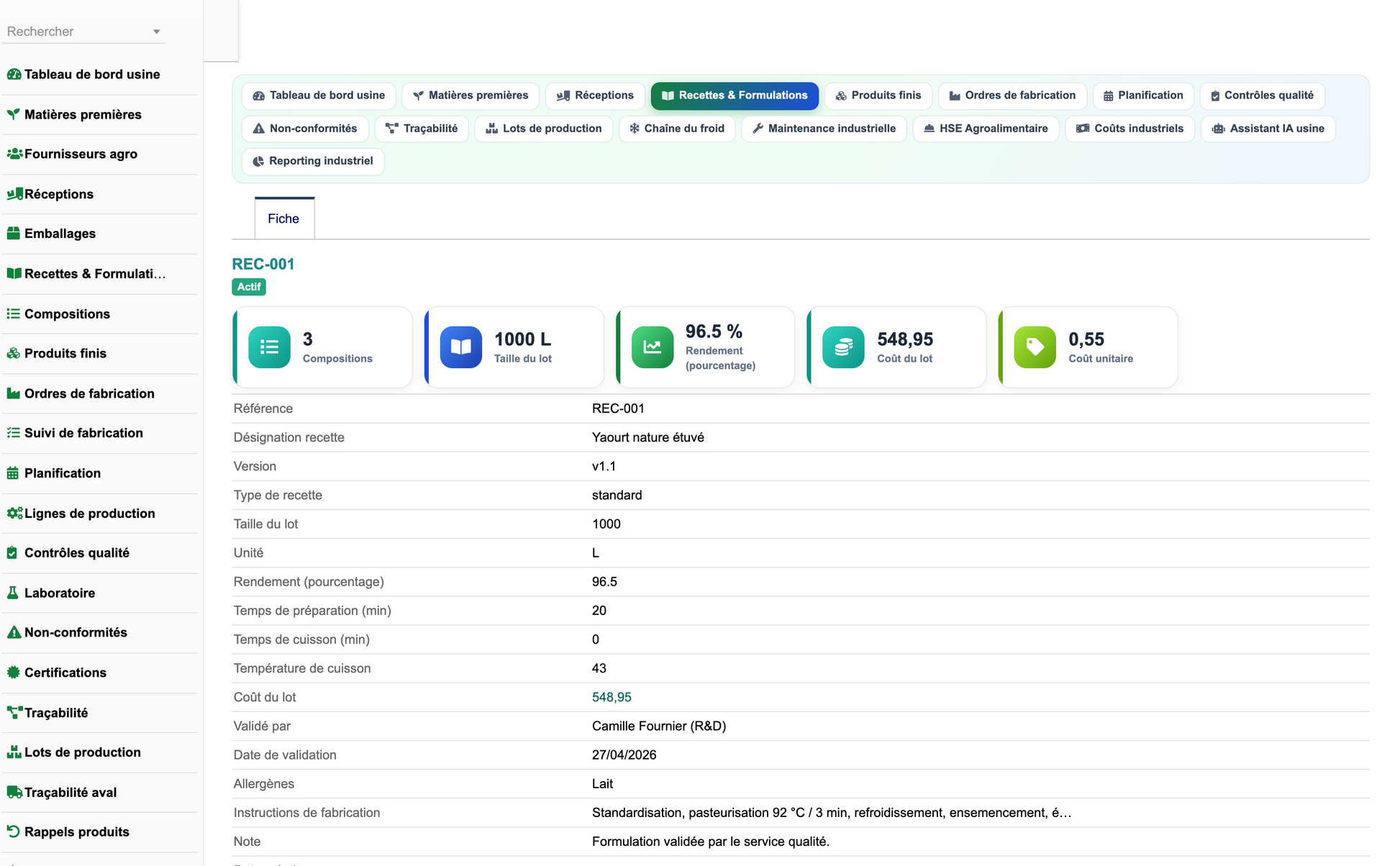Image resolution: width=1400 pixels, height=866 pixels.
Task: Click the truncated Instructions de fabrication text
Action: 832,813
